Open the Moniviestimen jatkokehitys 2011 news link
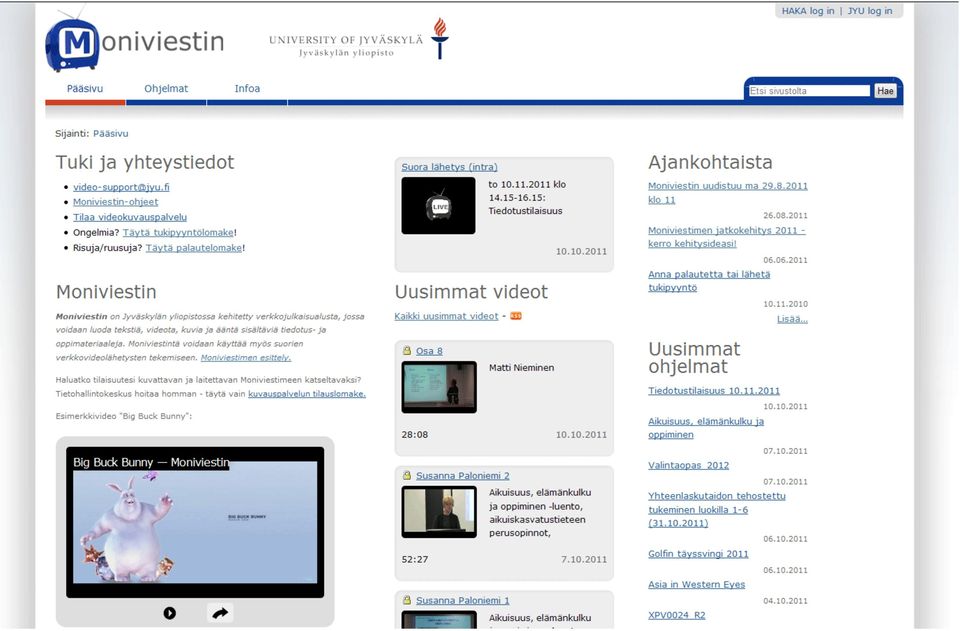 [727, 237]
